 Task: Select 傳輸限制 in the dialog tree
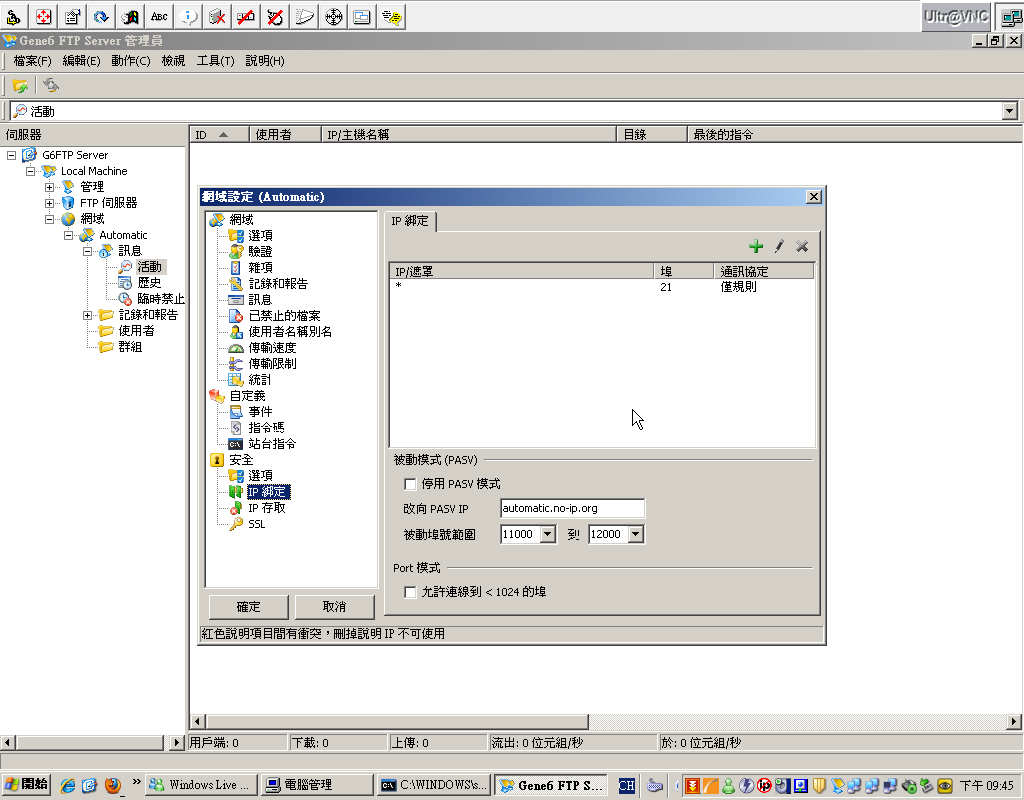tap(272, 364)
